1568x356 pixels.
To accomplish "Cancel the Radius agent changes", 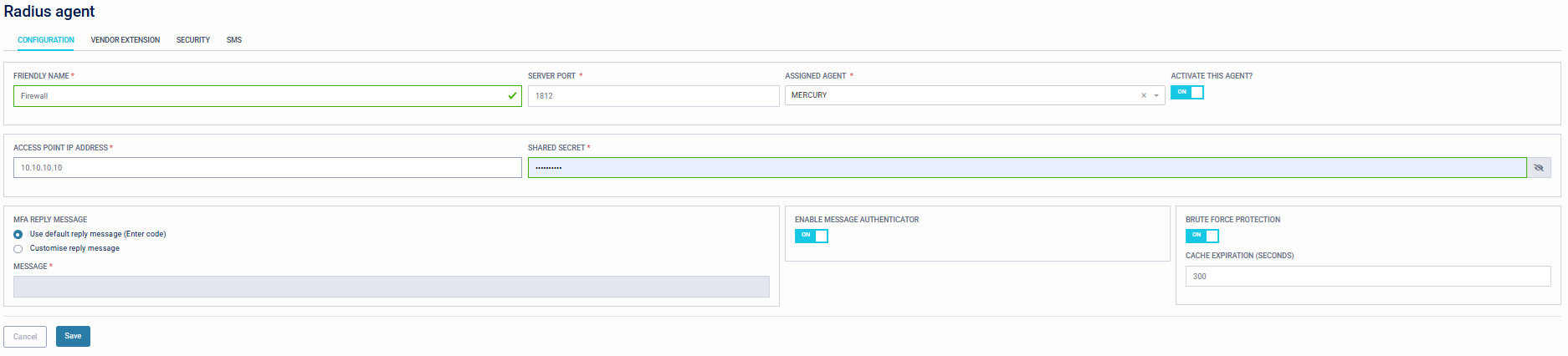I will tap(25, 337).
